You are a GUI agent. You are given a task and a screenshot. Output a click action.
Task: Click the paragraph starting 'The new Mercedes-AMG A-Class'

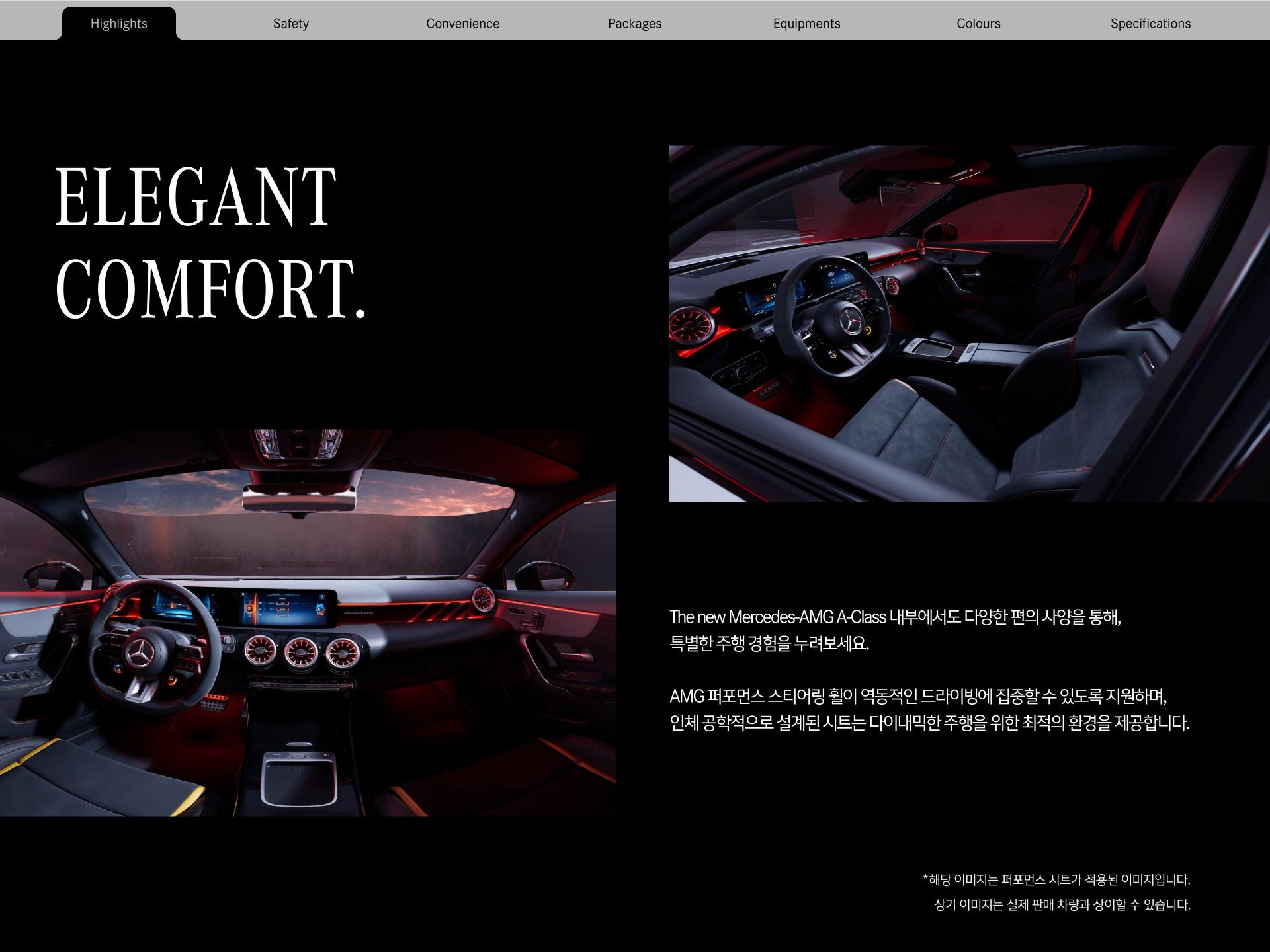tap(896, 630)
